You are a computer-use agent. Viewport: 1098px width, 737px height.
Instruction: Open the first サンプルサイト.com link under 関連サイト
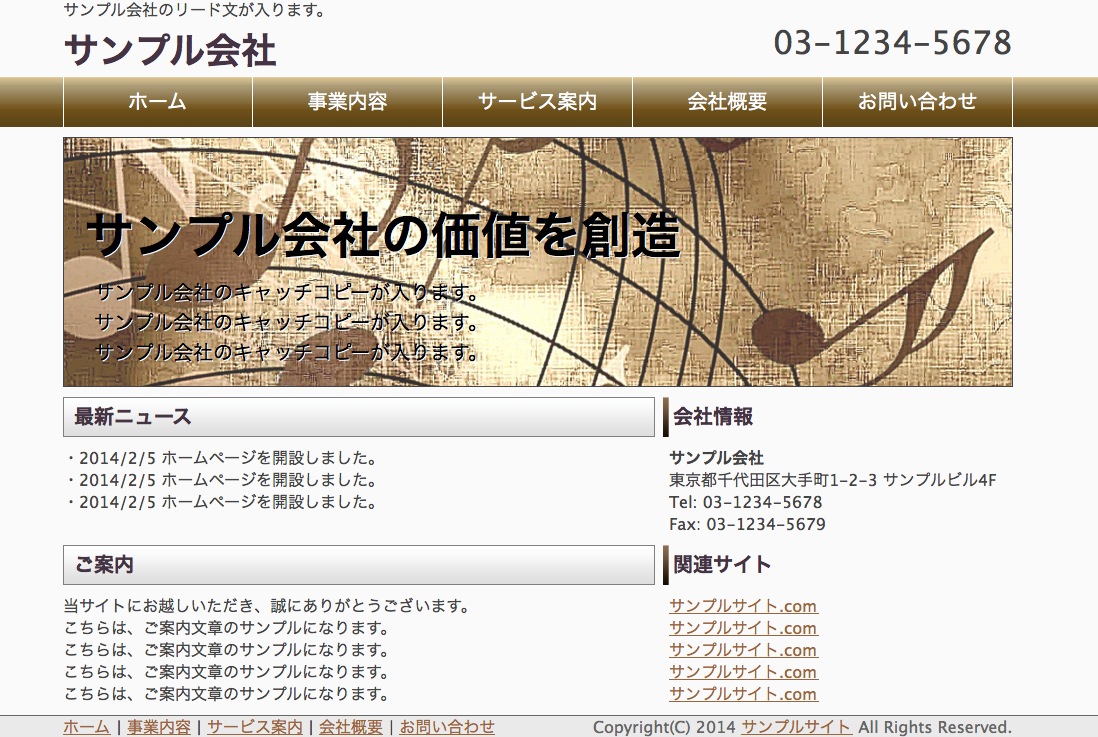(743, 606)
